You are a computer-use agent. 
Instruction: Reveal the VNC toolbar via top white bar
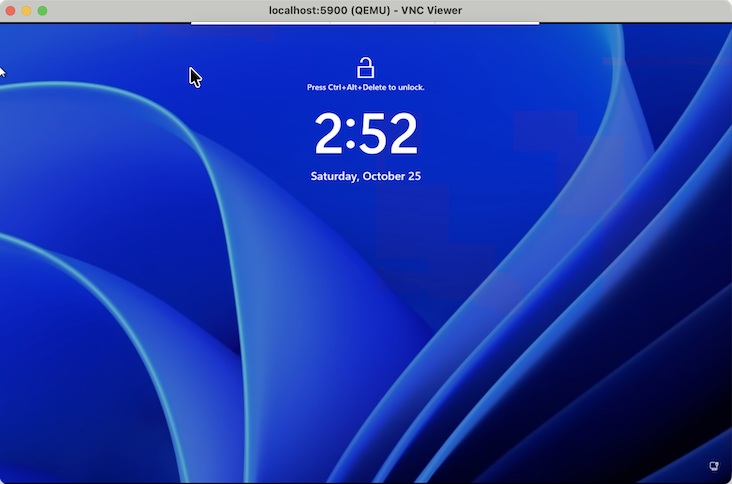click(365, 23)
